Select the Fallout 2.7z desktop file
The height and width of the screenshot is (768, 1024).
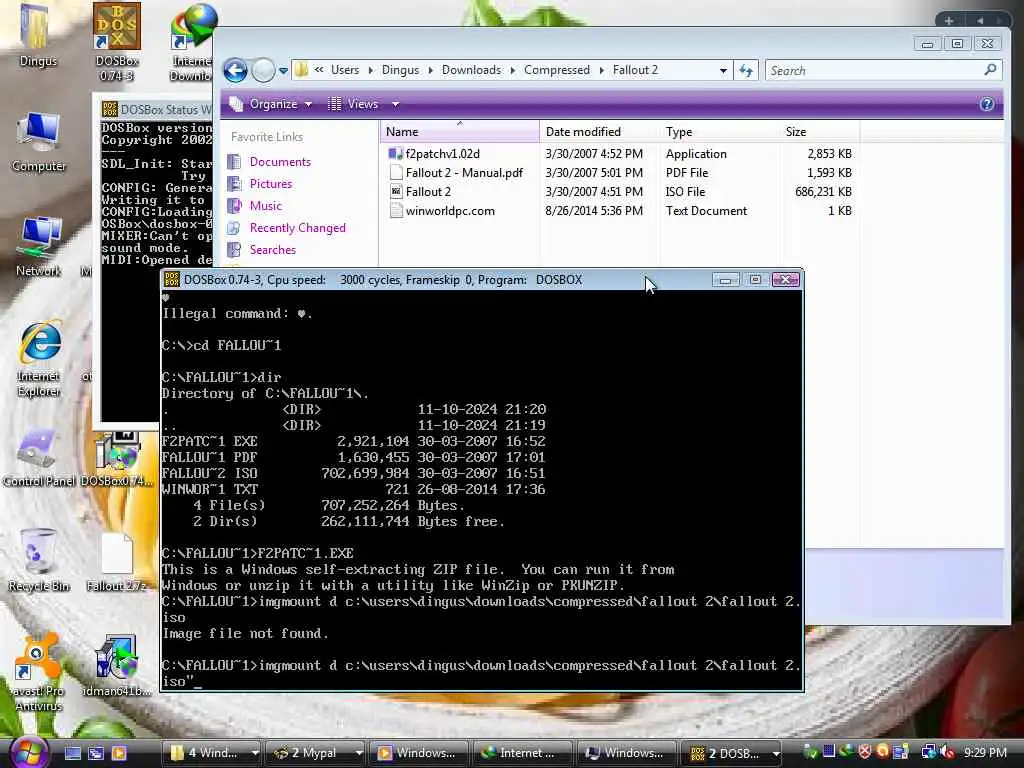tap(117, 562)
